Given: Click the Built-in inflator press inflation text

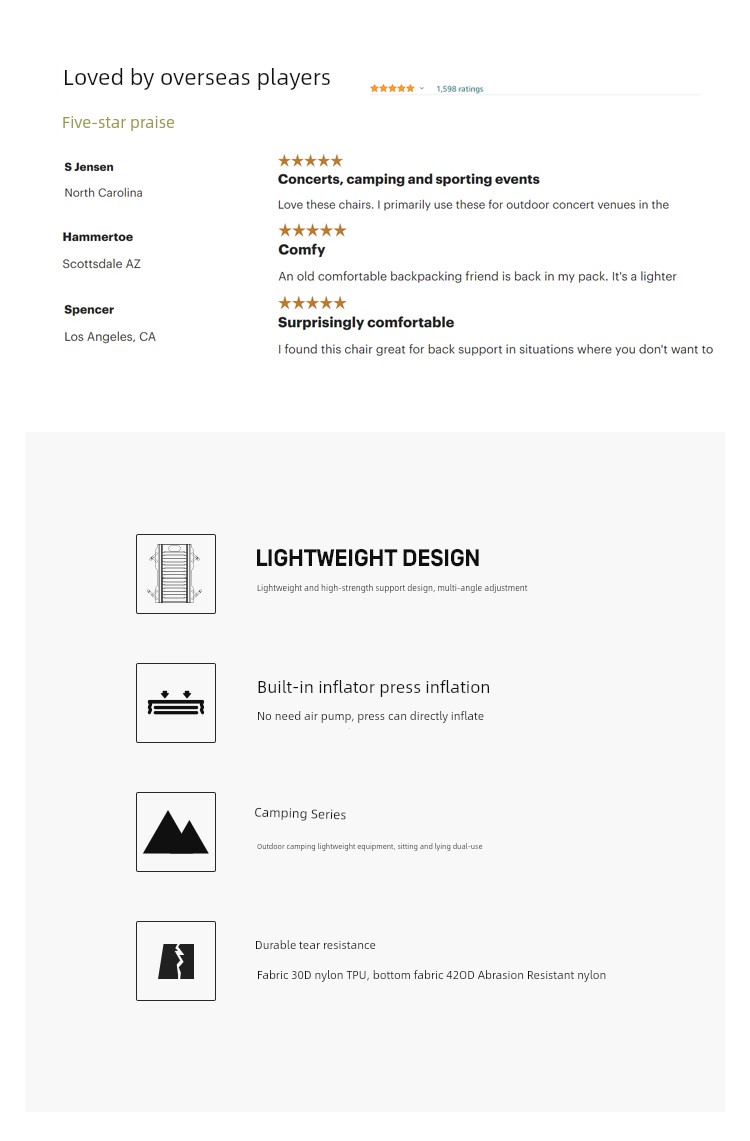Looking at the screenshot, I should point(373,688).
